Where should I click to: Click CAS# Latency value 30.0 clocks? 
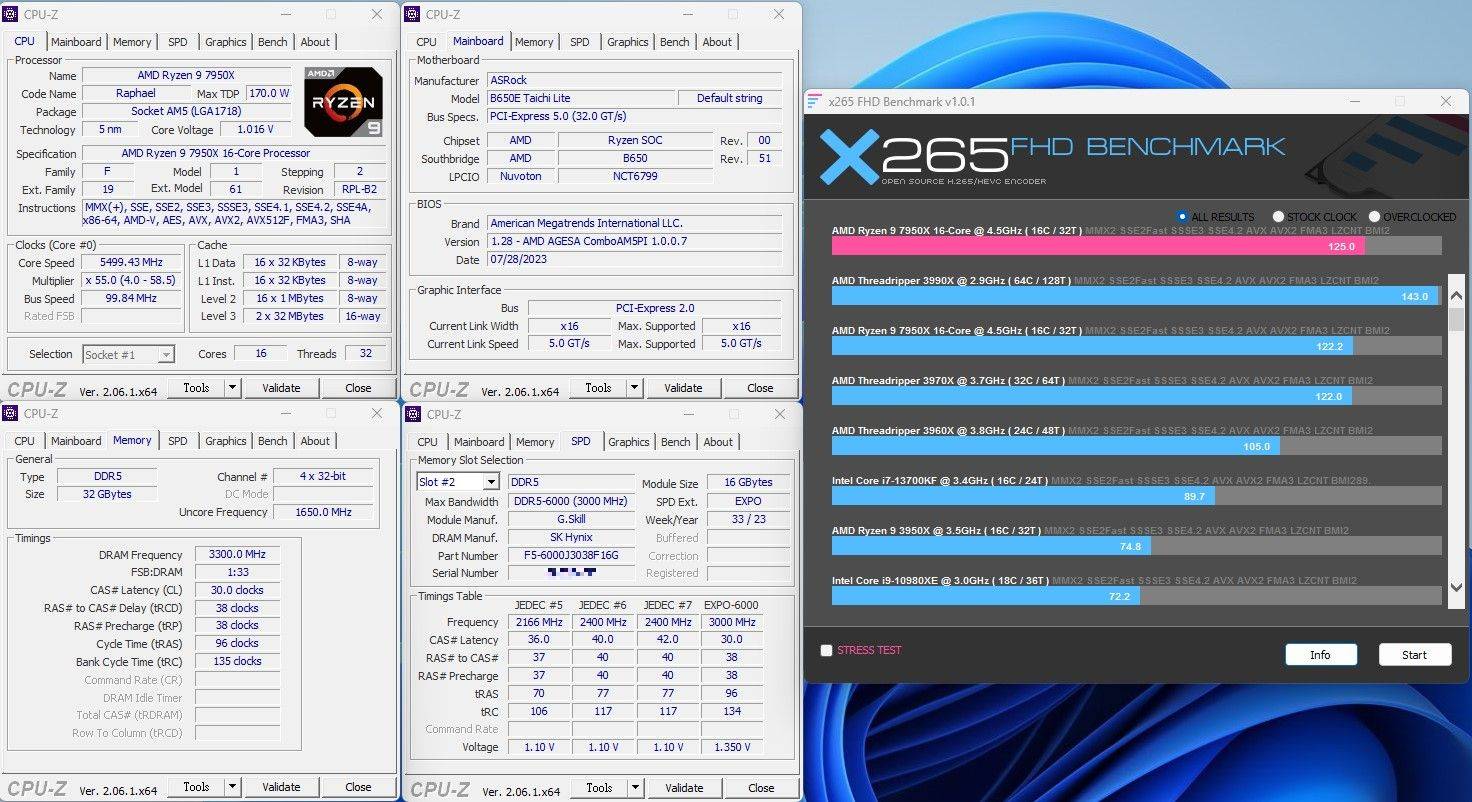[x=237, y=590]
